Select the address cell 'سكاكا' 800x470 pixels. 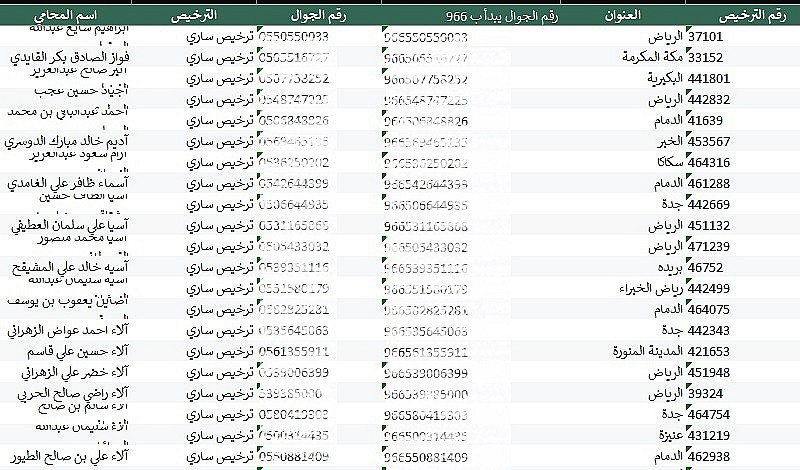(670, 162)
